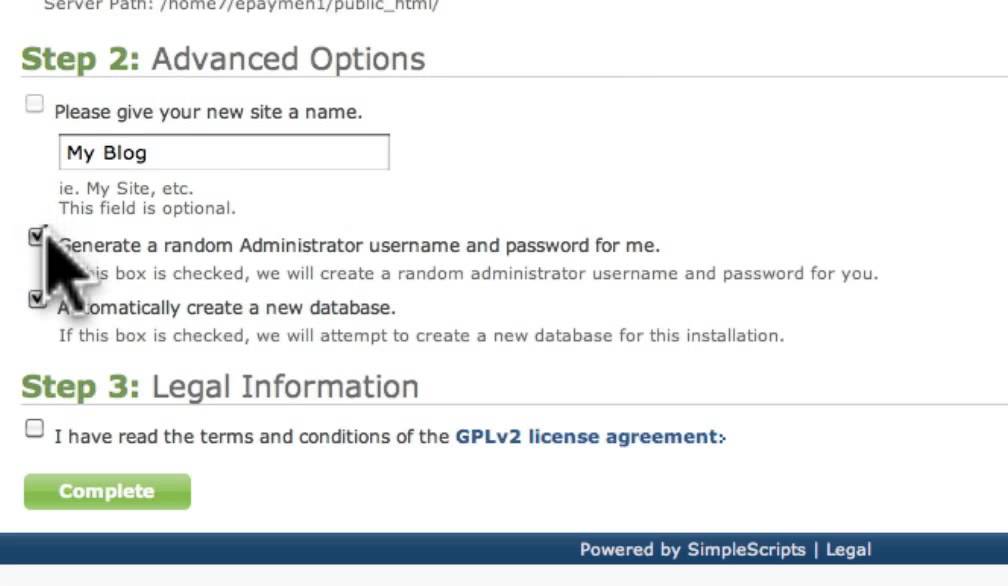Check the site name checkbox
Screen dimensions: 1008x586
point(35,104)
